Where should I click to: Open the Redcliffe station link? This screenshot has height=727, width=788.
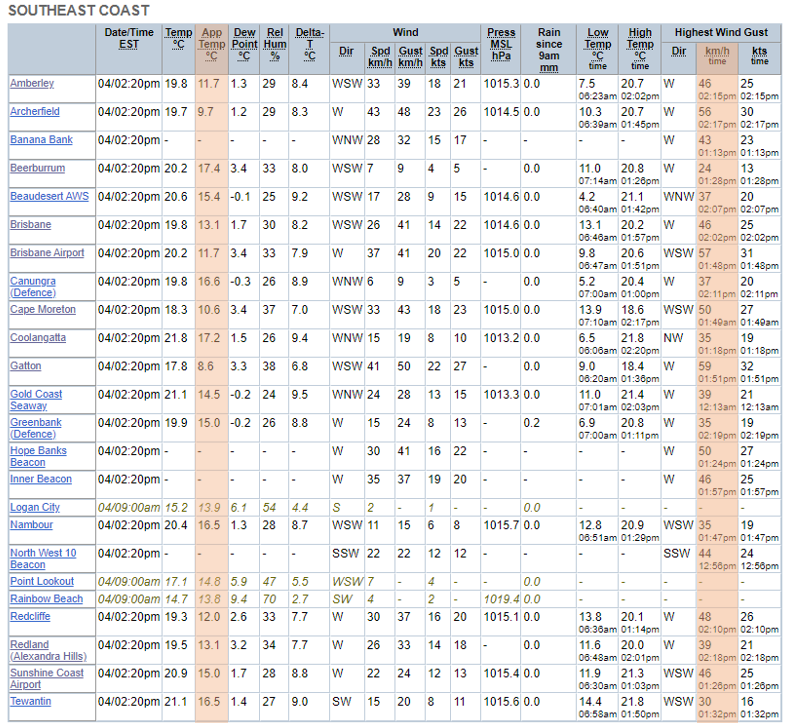coord(30,616)
